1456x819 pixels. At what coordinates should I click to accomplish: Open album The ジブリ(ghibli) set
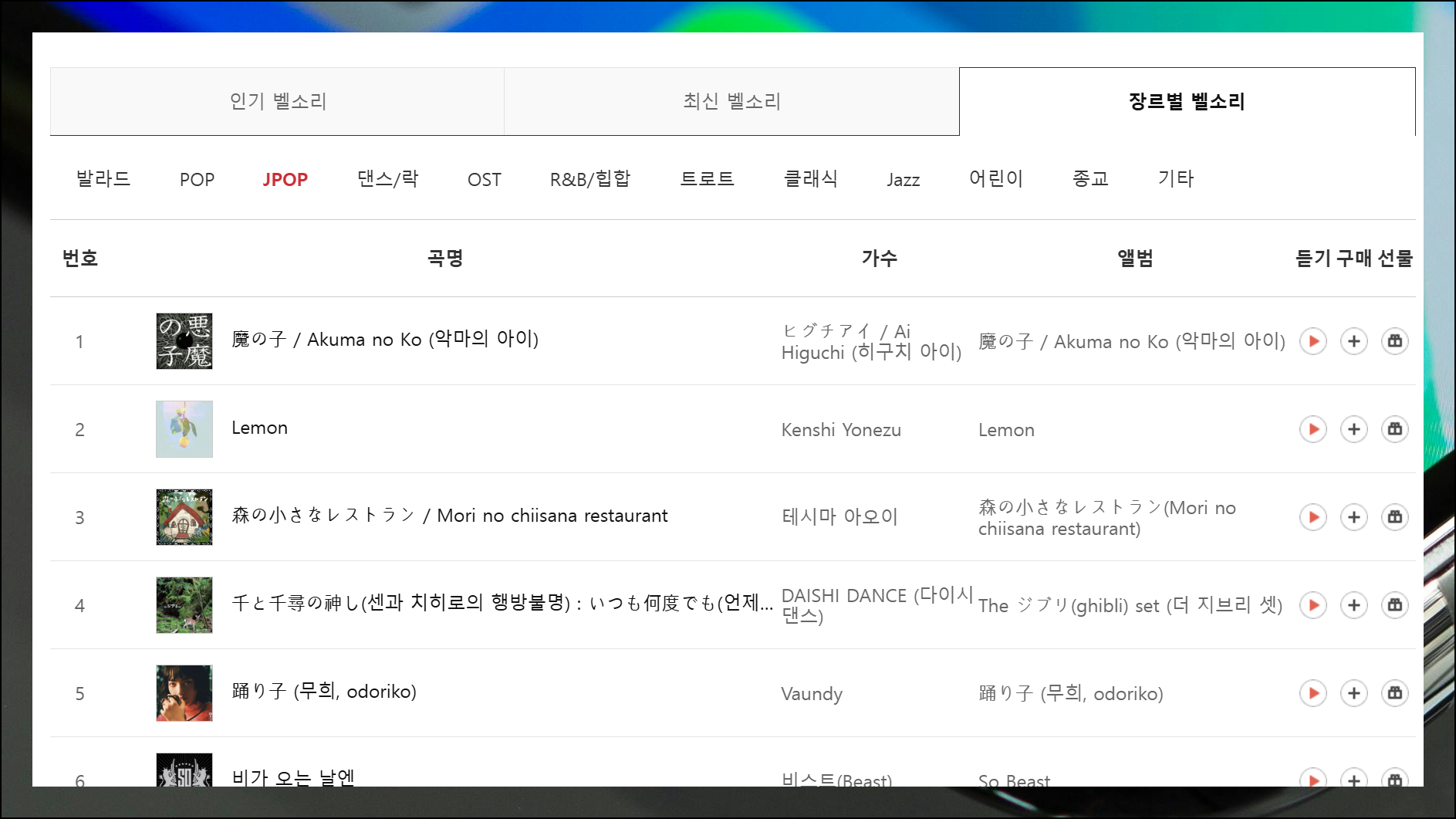coord(1130,605)
